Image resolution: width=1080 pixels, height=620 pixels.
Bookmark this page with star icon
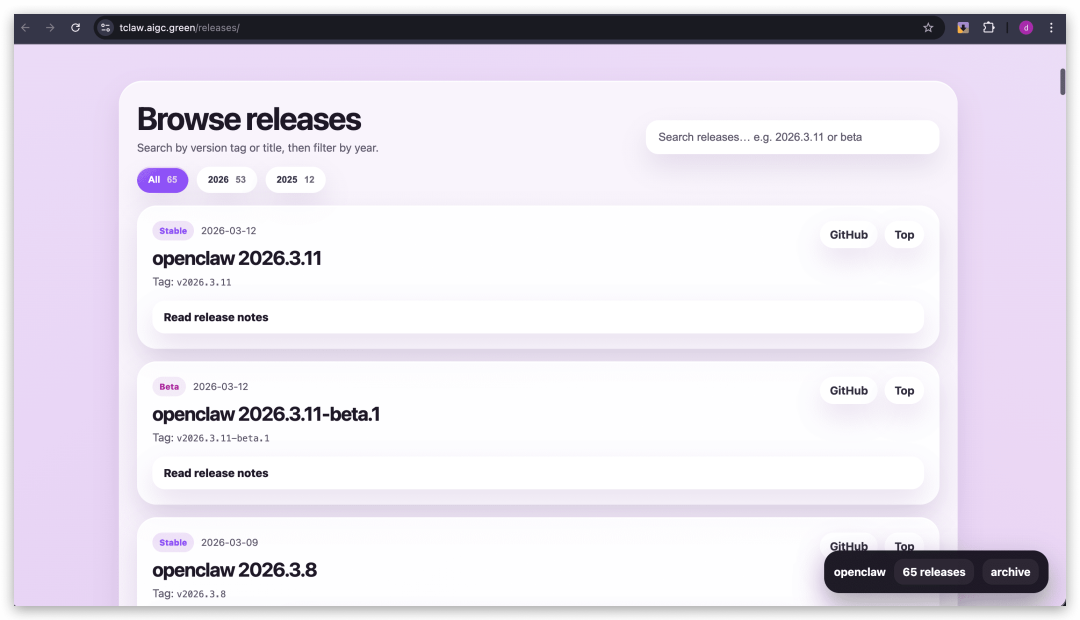[x=928, y=28]
